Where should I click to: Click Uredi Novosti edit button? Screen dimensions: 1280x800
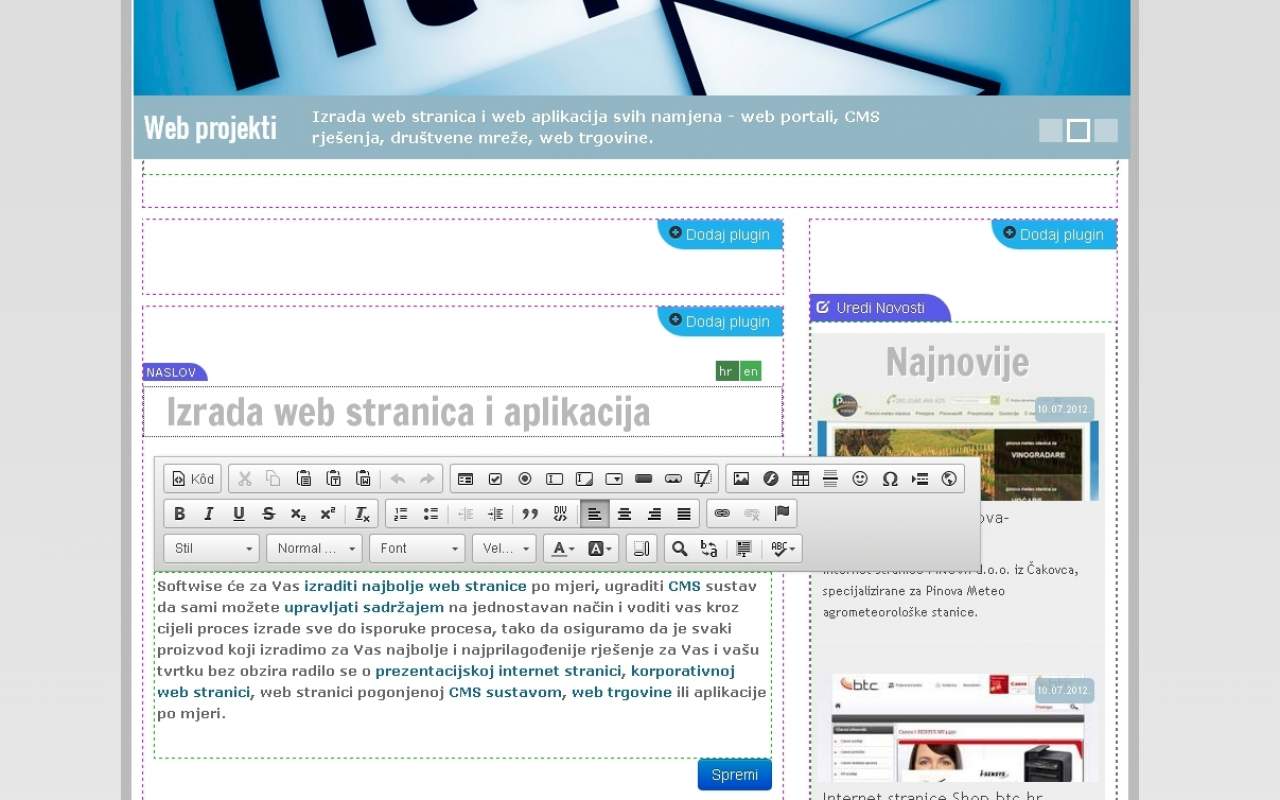(880, 308)
